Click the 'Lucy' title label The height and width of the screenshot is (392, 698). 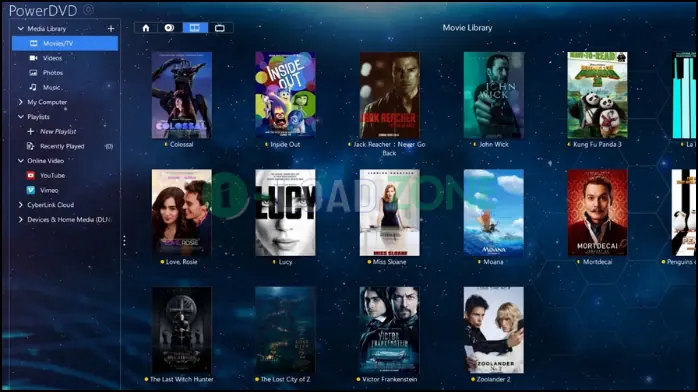click(x=285, y=262)
